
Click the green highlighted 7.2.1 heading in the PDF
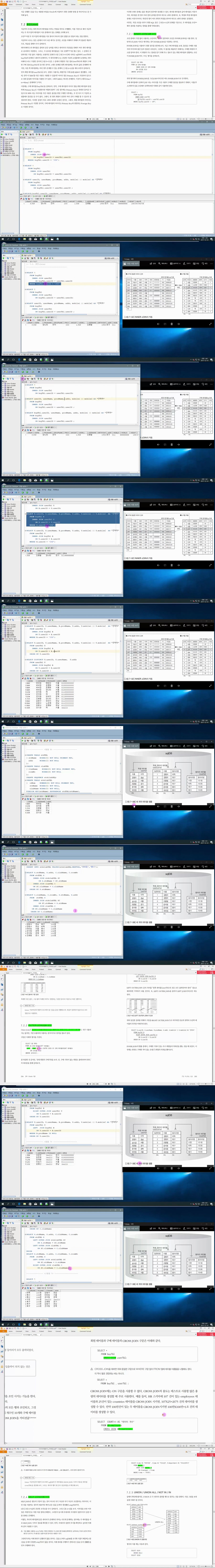144,34
